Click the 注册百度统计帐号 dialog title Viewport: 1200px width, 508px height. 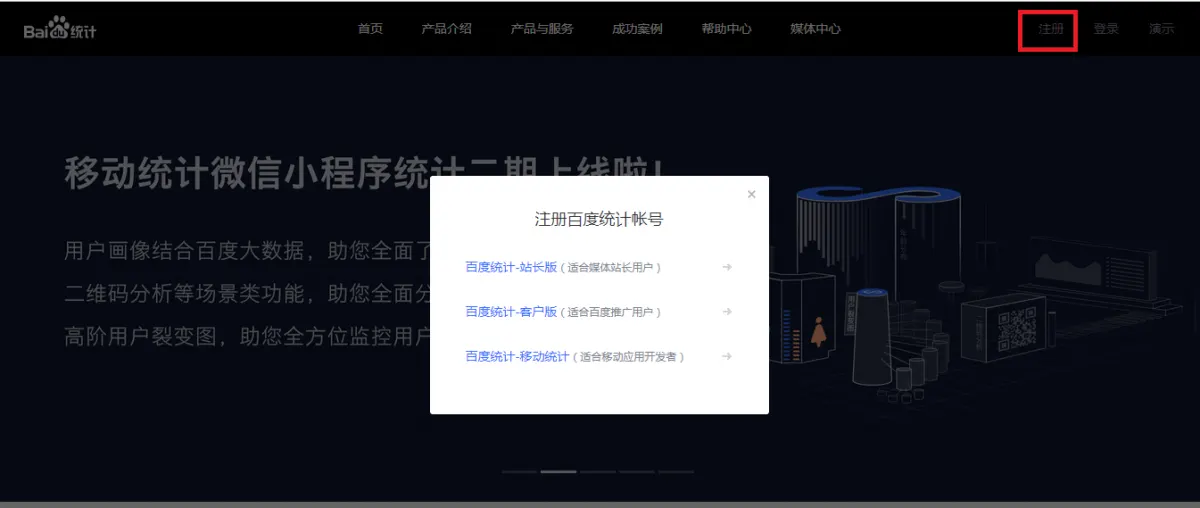pos(599,219)
